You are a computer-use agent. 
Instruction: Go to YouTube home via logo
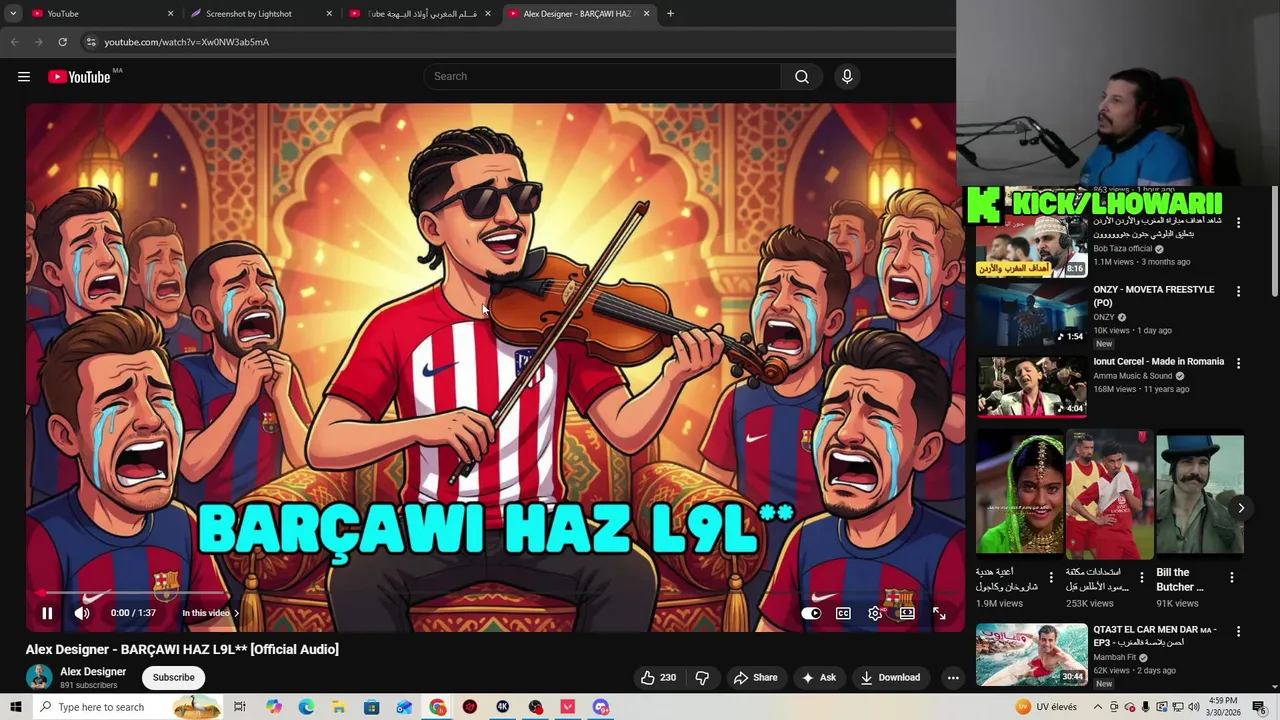79,77
